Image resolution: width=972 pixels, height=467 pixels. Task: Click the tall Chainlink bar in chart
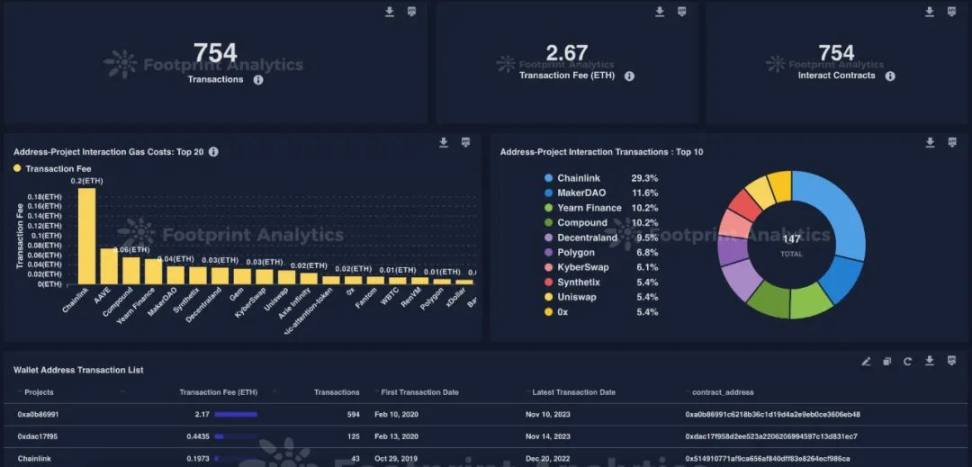coord(87,235)
